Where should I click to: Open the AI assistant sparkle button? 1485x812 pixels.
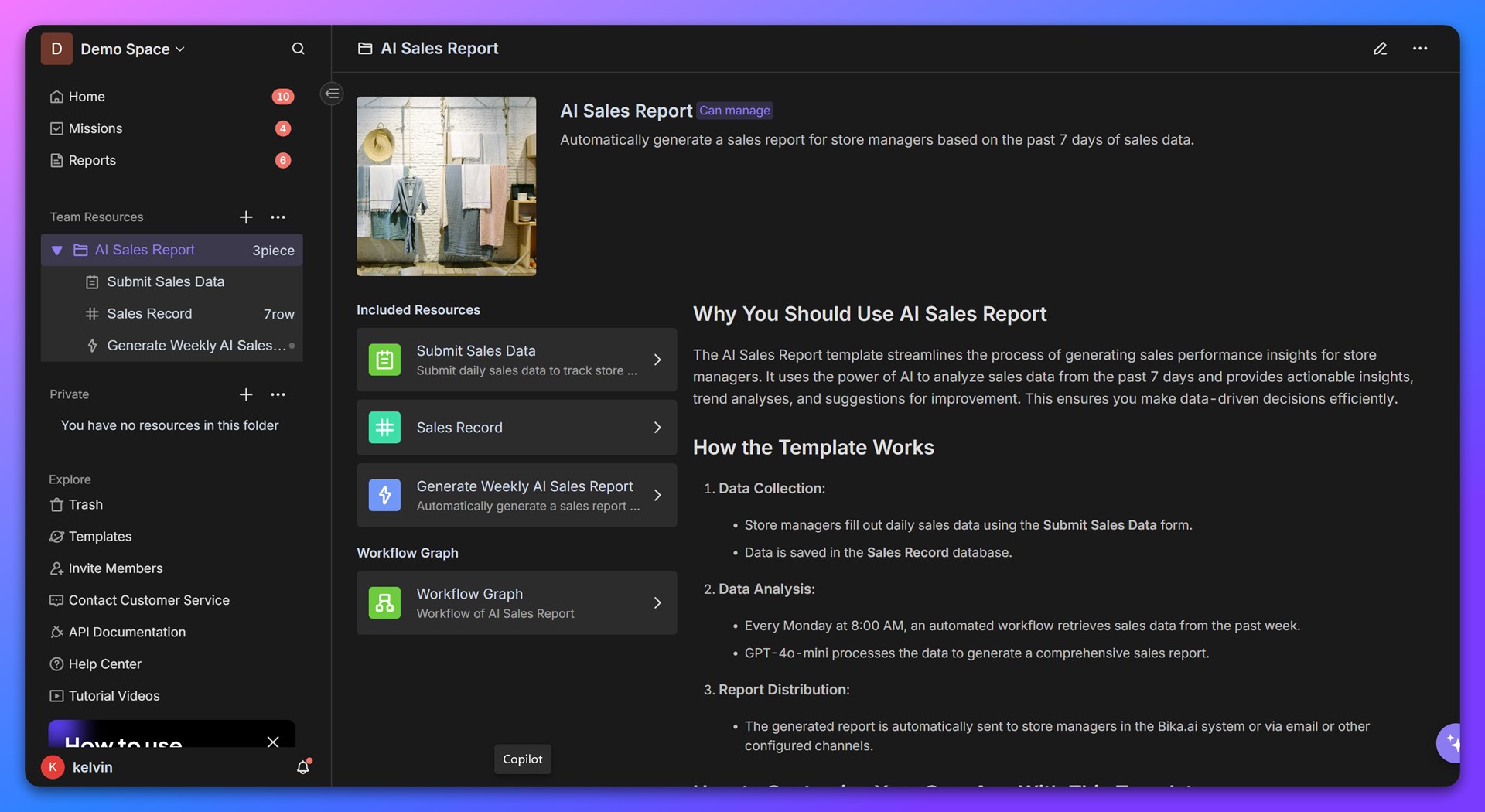[x=1449, y=743]
